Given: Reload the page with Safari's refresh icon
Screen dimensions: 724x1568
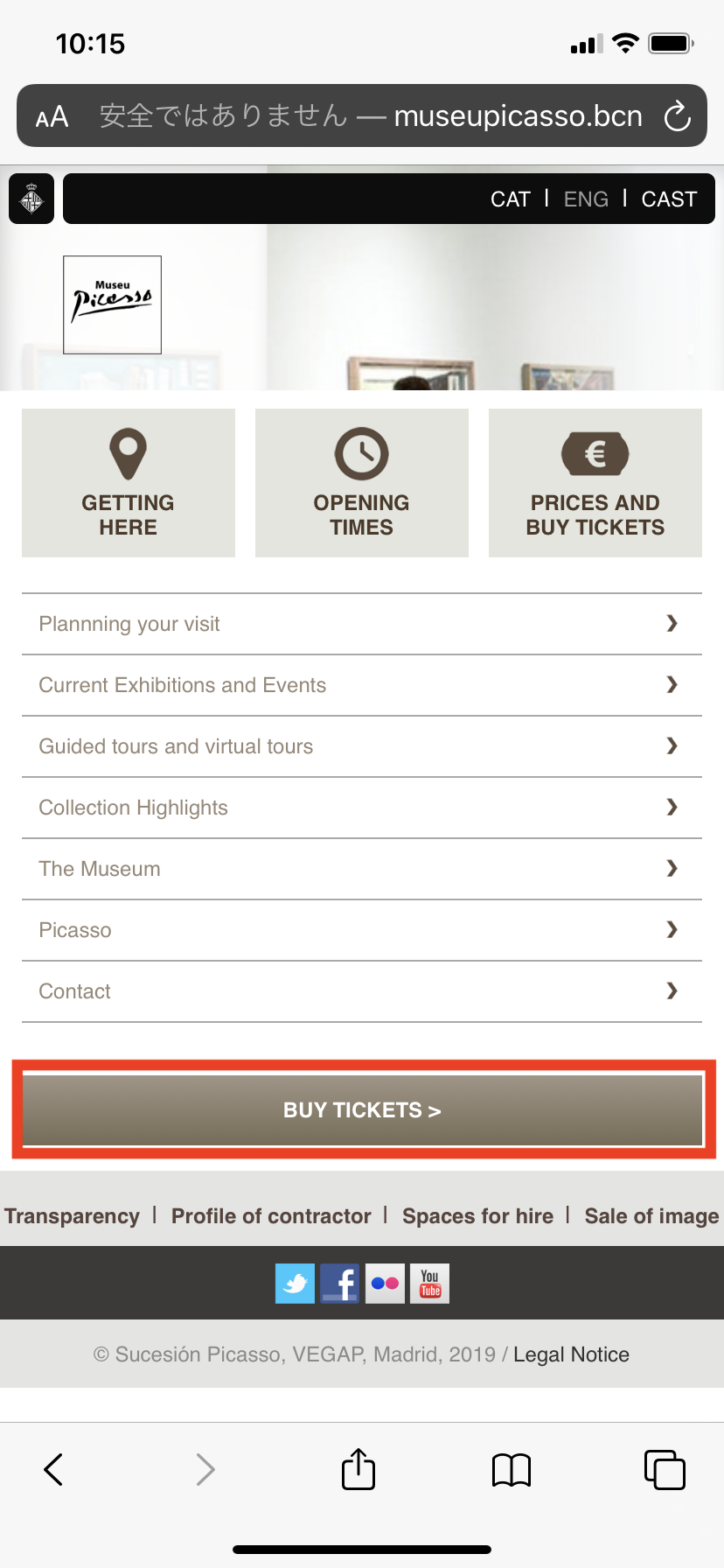Looking at the screenshot, I should click(677, 115).
